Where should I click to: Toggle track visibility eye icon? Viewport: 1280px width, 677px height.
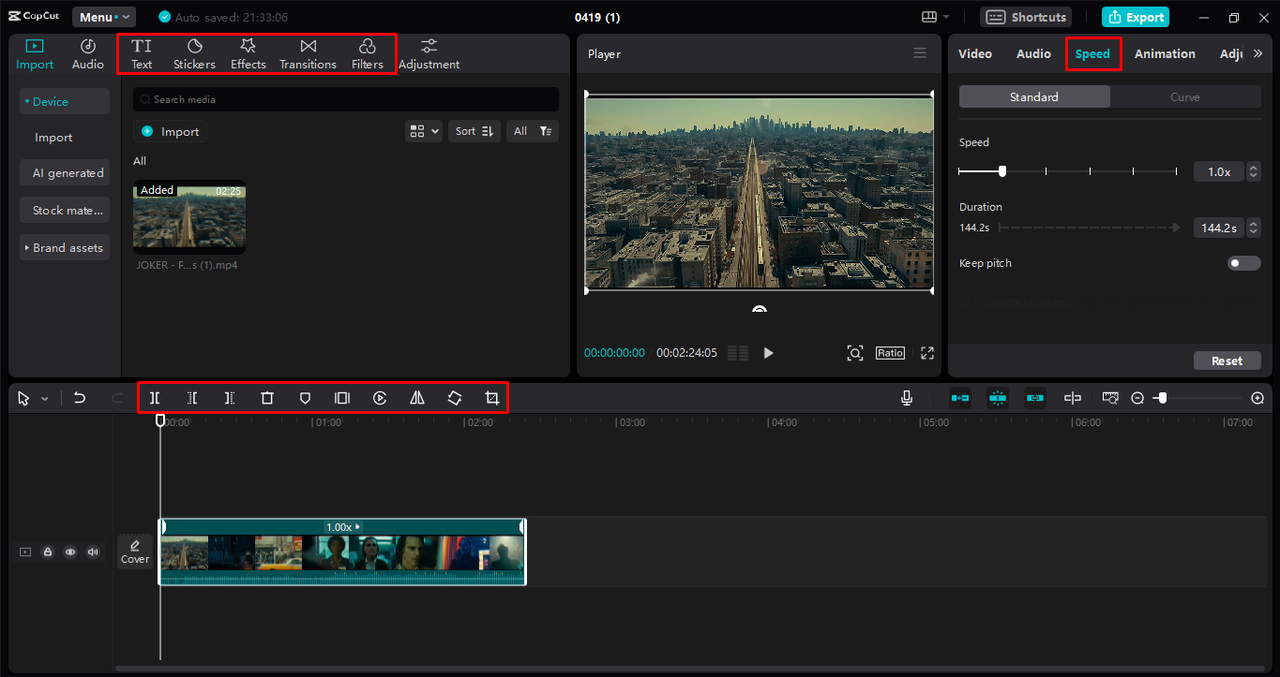click(70, 552)
